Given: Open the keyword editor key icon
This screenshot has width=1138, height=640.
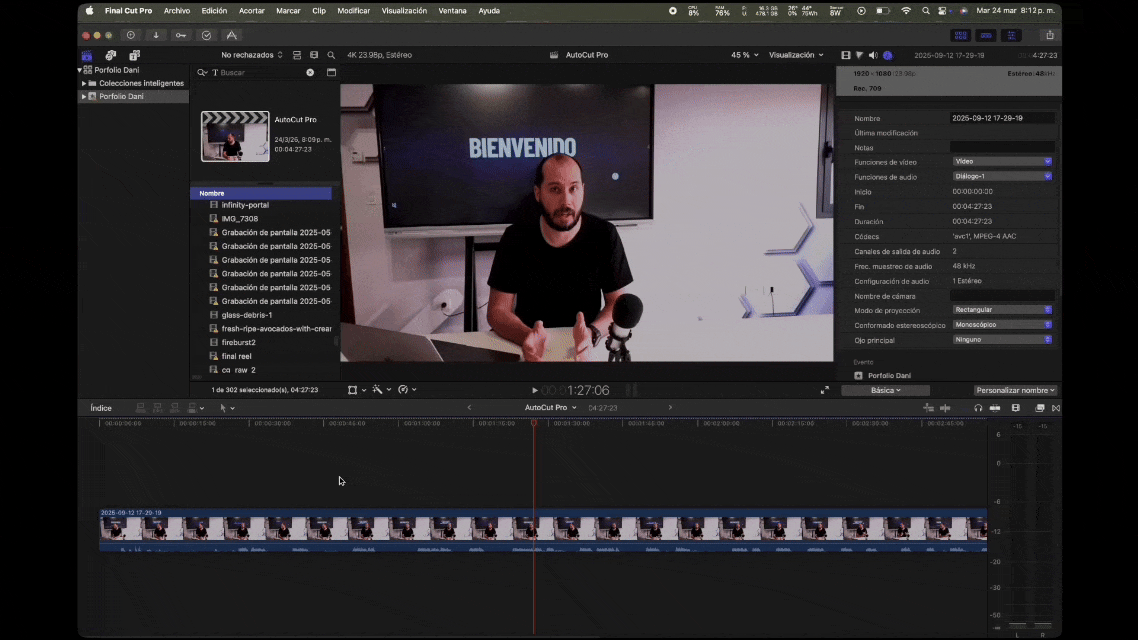Looking at the screenshot, I should click(181, 35).
